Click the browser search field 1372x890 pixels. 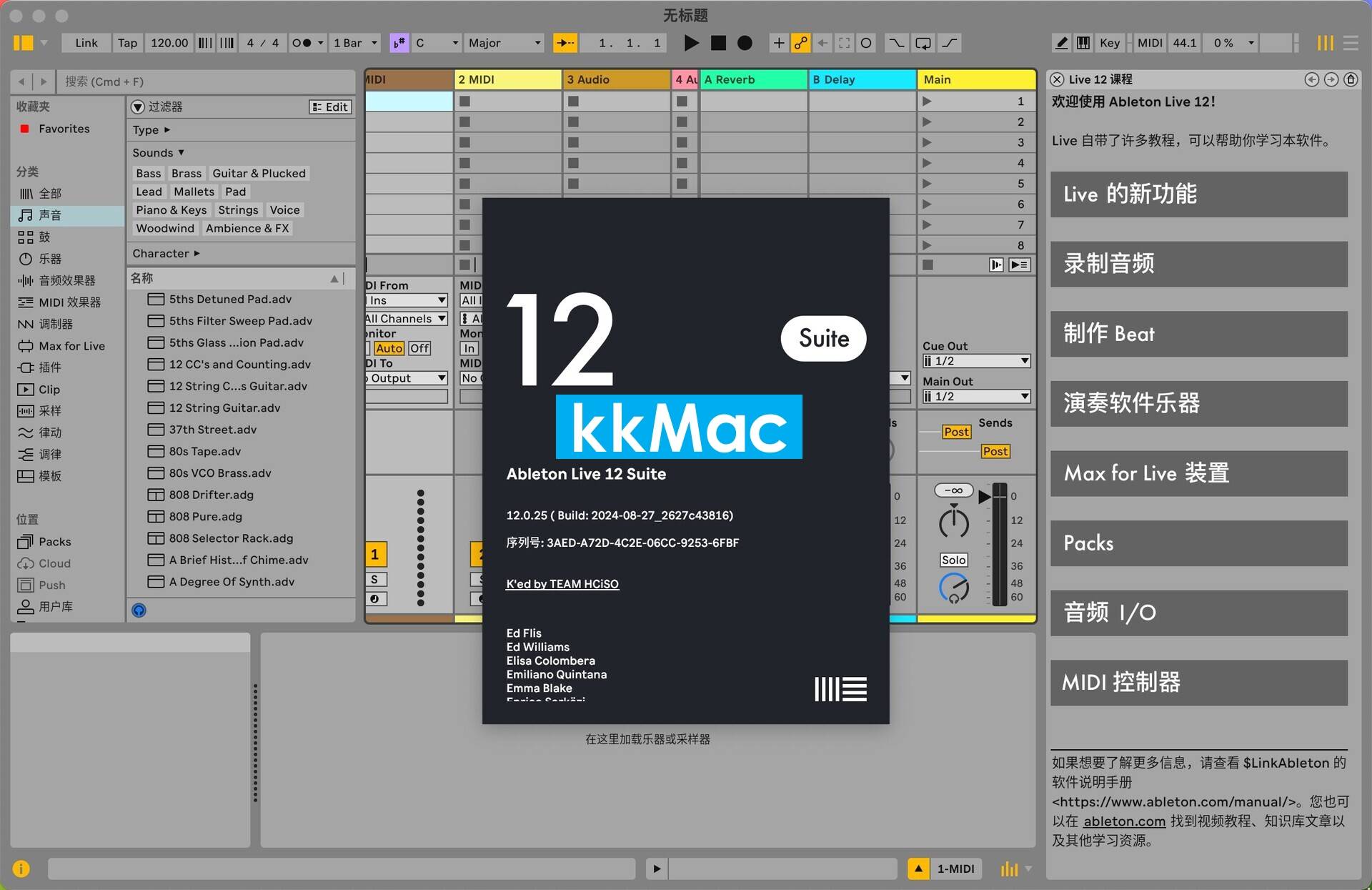(207, 81)
